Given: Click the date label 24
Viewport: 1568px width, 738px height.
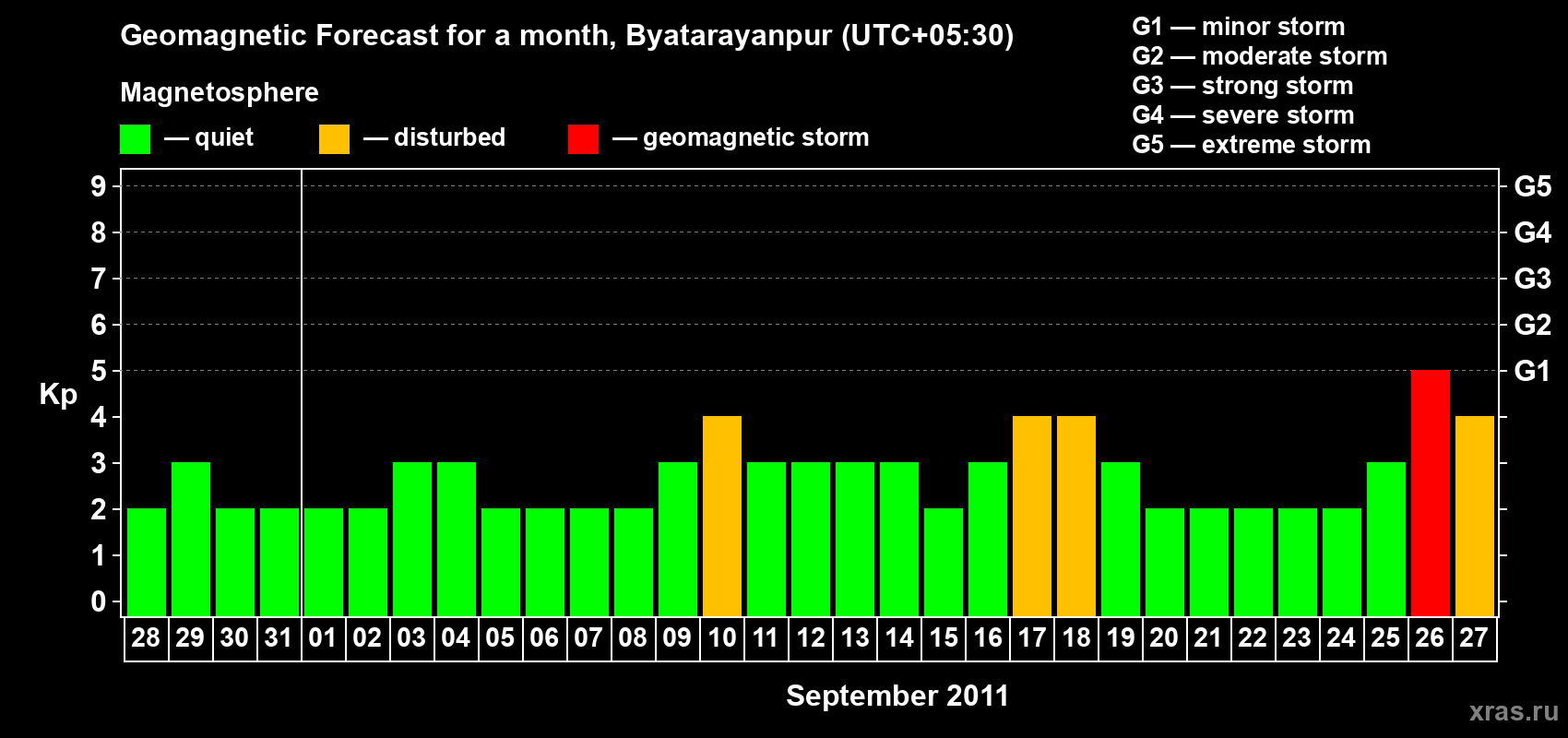Looking at the screenshot, I should (x=1341, y=638).
